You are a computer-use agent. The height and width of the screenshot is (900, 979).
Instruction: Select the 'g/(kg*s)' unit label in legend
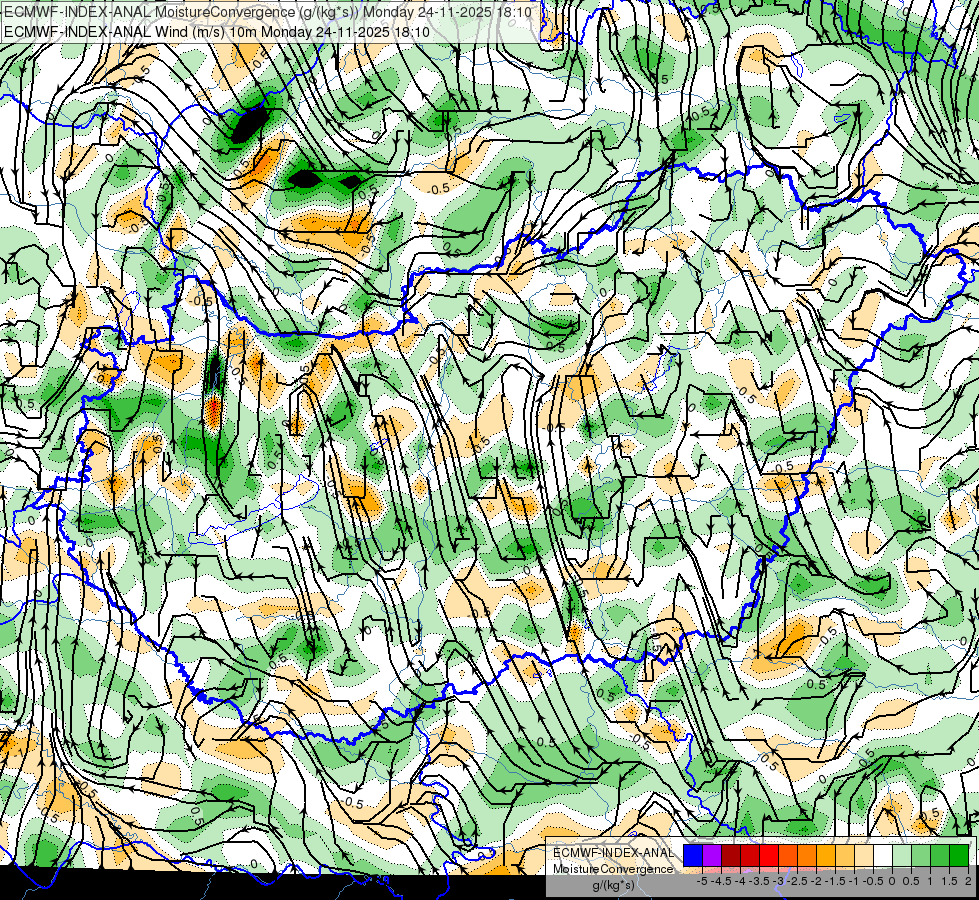pos(613,886)
